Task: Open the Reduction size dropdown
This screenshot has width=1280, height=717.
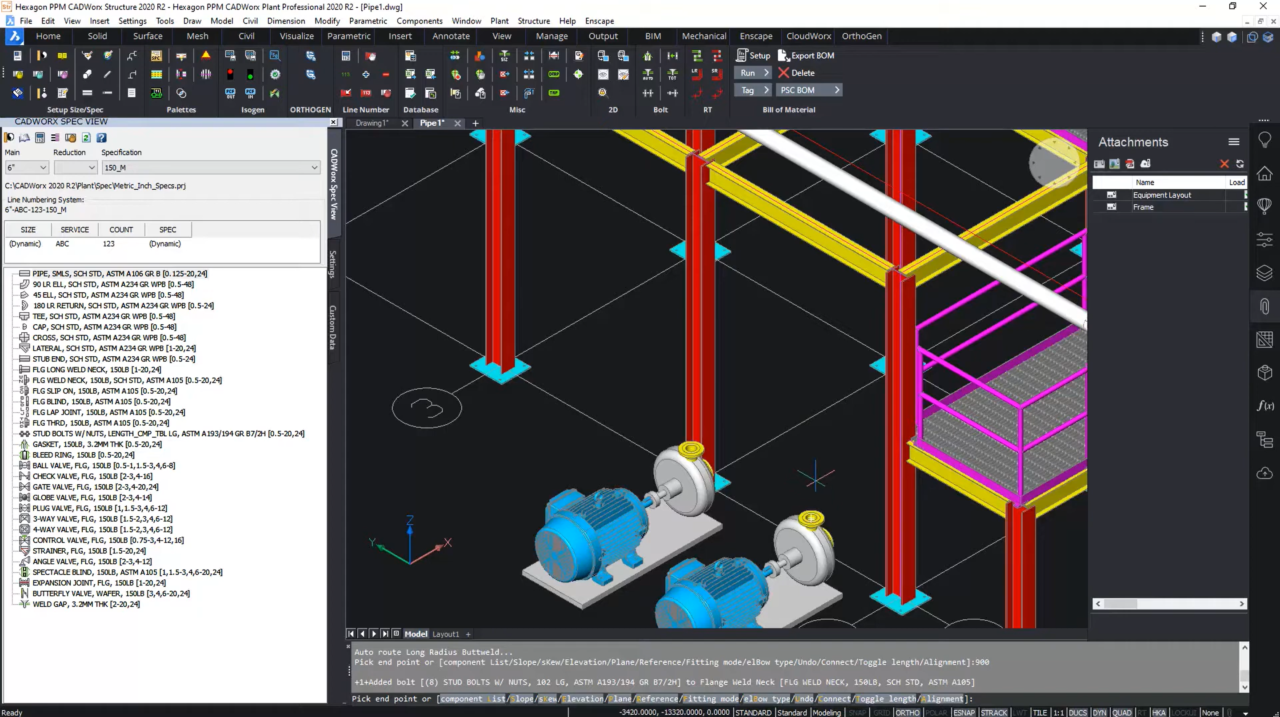Action: [x=75, y=168]
